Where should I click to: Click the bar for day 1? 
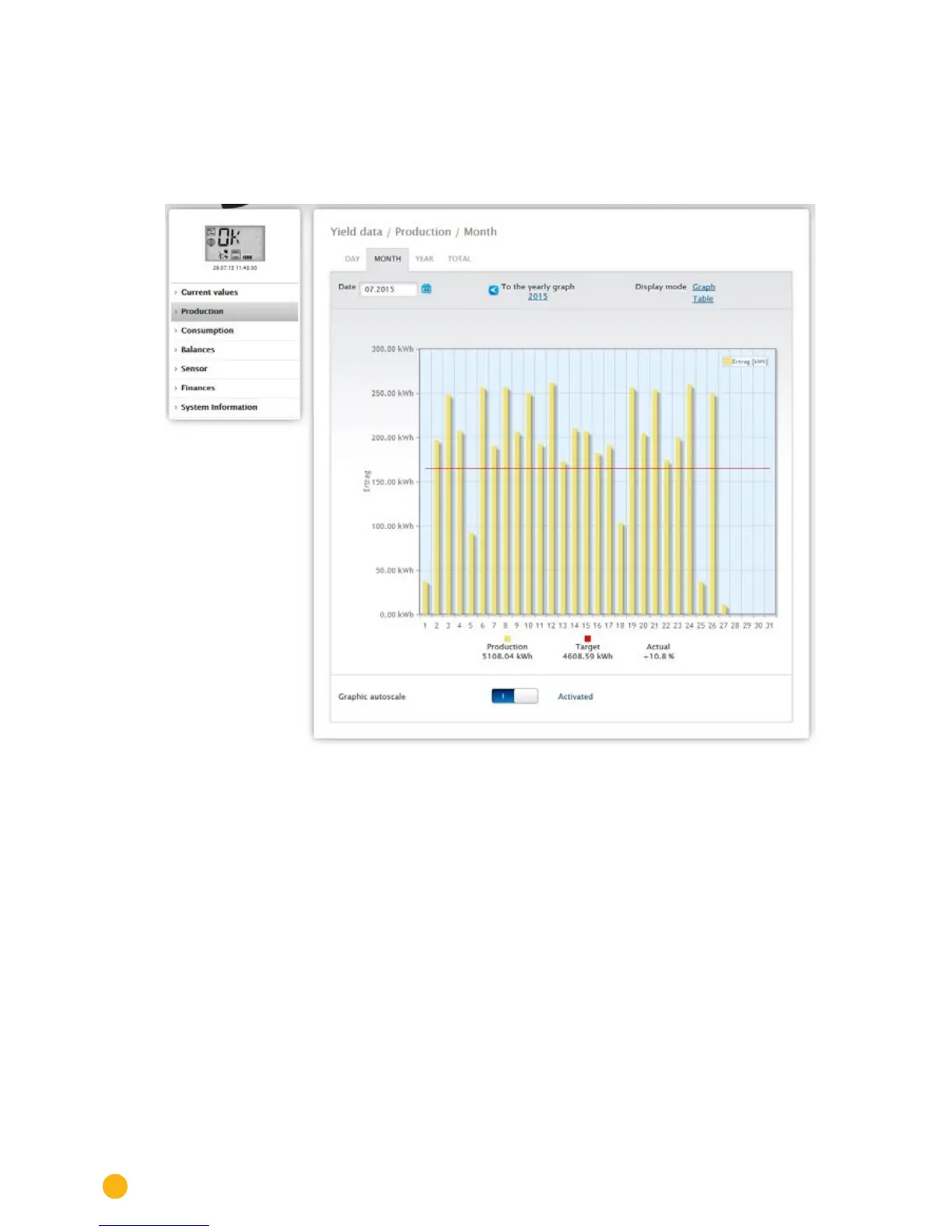point(425,598)
